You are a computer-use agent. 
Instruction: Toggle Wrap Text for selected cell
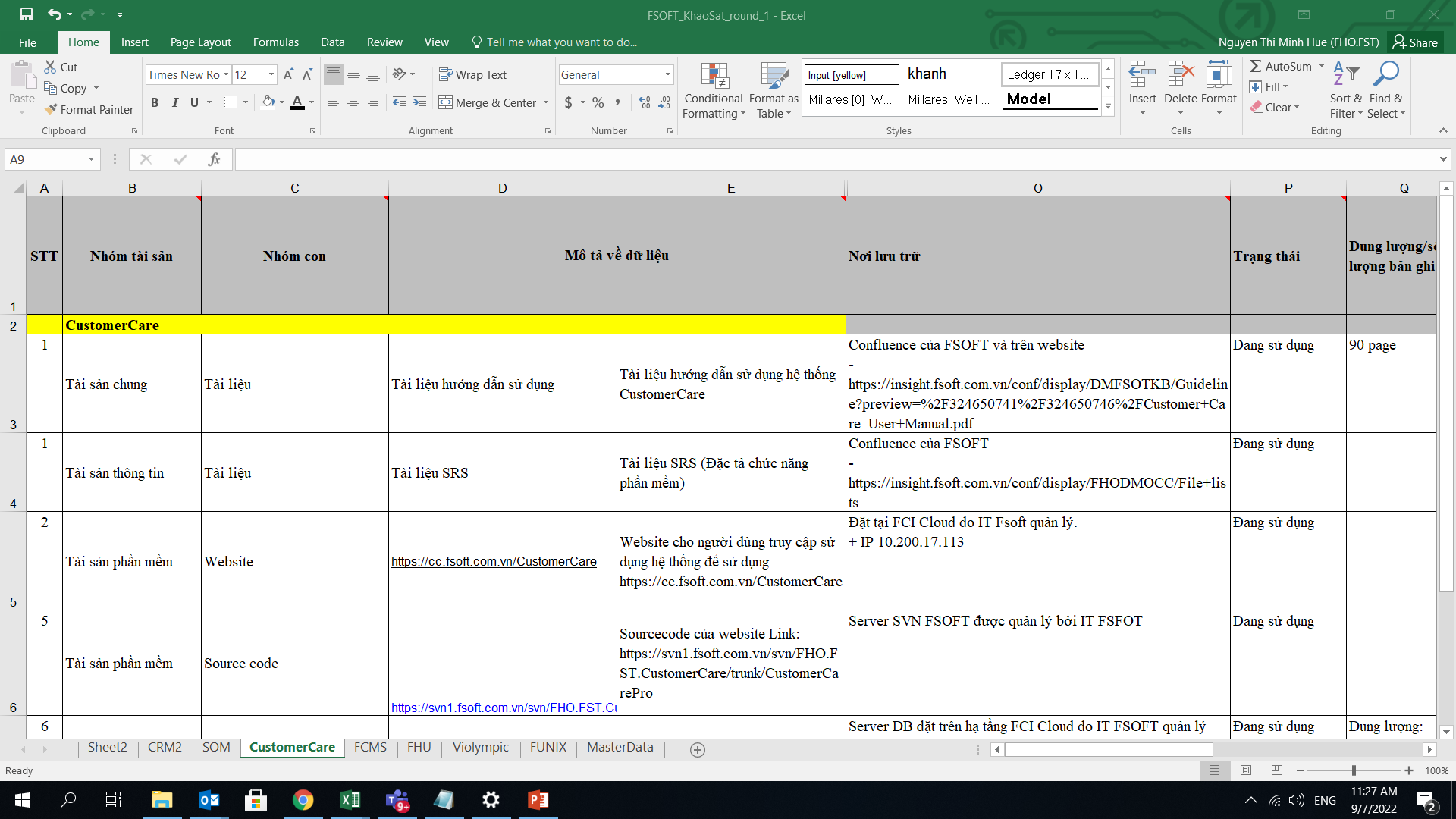(472, 74)
